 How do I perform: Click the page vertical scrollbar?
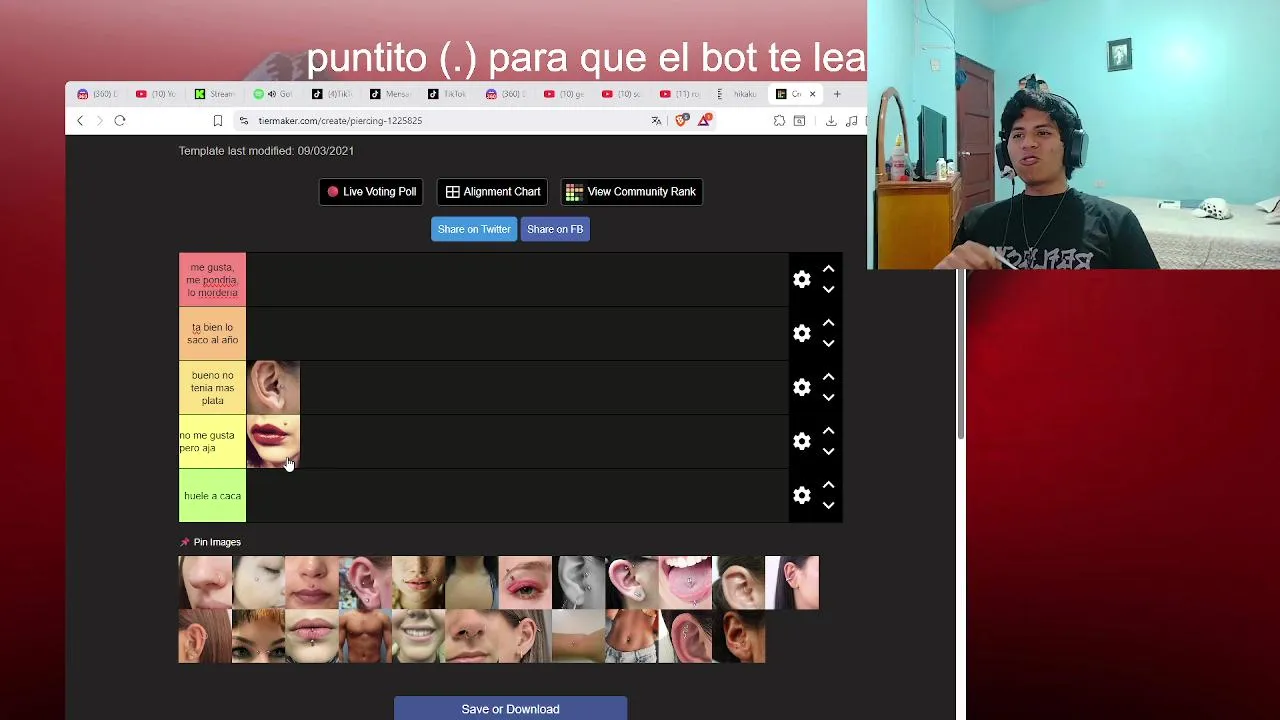[961, 355]
